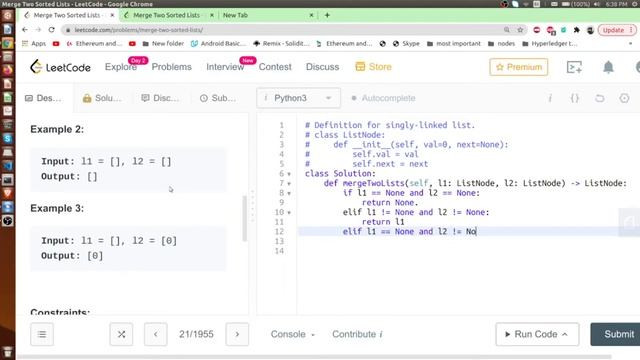Toggle the Autocomplete option

pyautogui.click(x=383, y=98)
